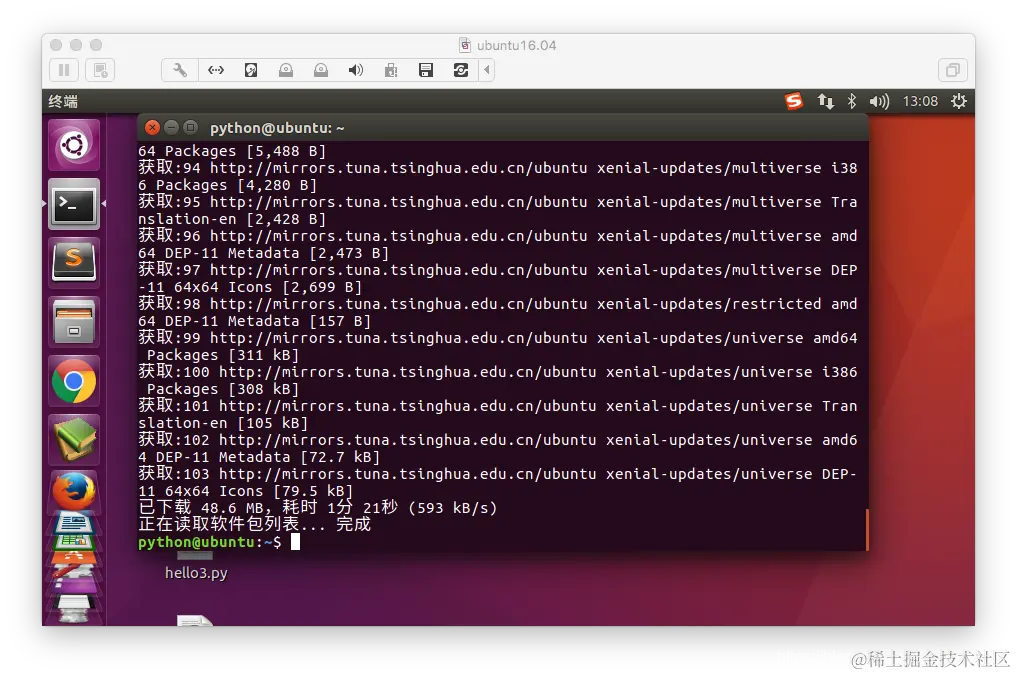Image resolution: width=1017 pixels, height=676 pixels.
Task: Open the snapshot manager button beside pause
Action: [x=101, y=70]
